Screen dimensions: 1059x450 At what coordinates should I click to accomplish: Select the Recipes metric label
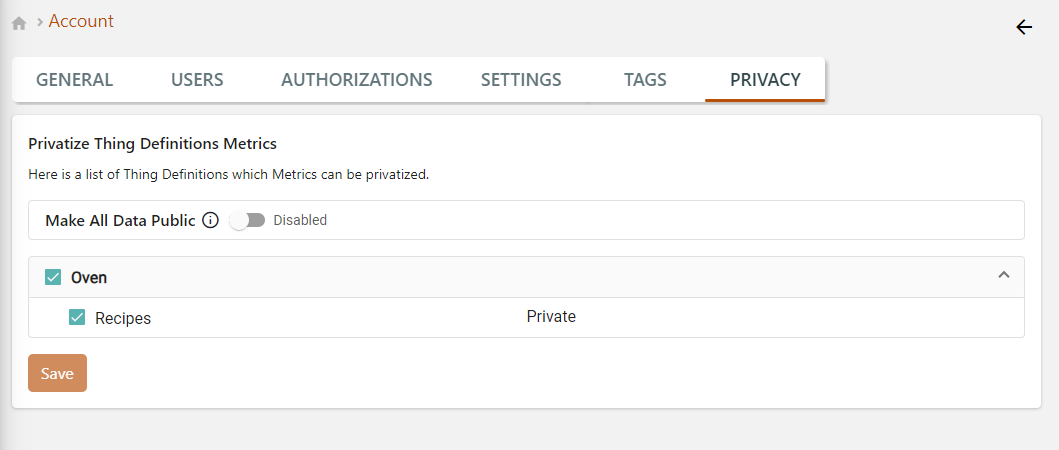click(x=123, y=318)
